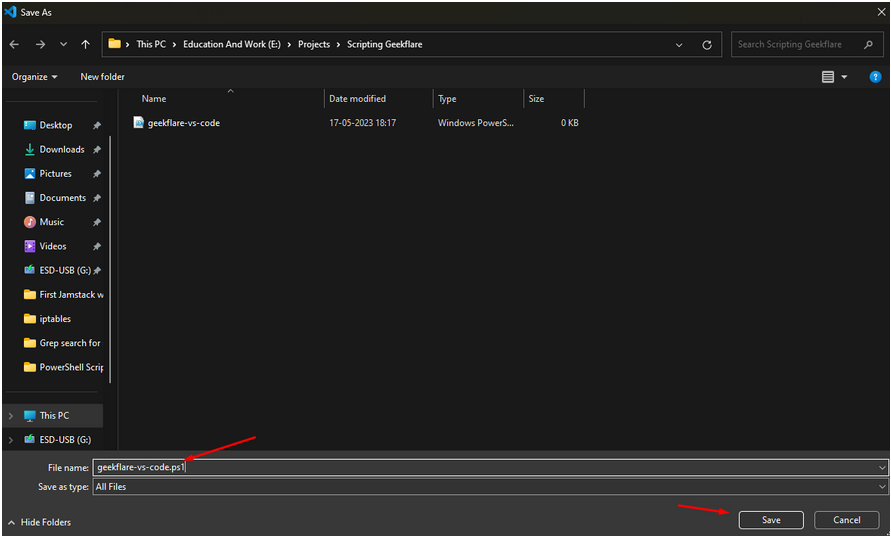Select ESD-USB (G:) drive in tree
This screenshot has width=891, height=538.
point(65,440)
